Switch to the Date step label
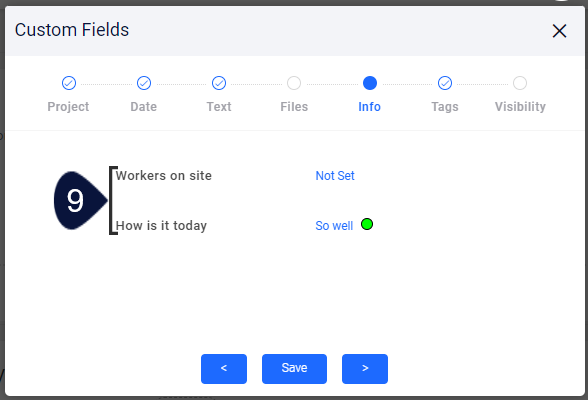The height and width of the screenshot is (400, 588). coord(144,107)
